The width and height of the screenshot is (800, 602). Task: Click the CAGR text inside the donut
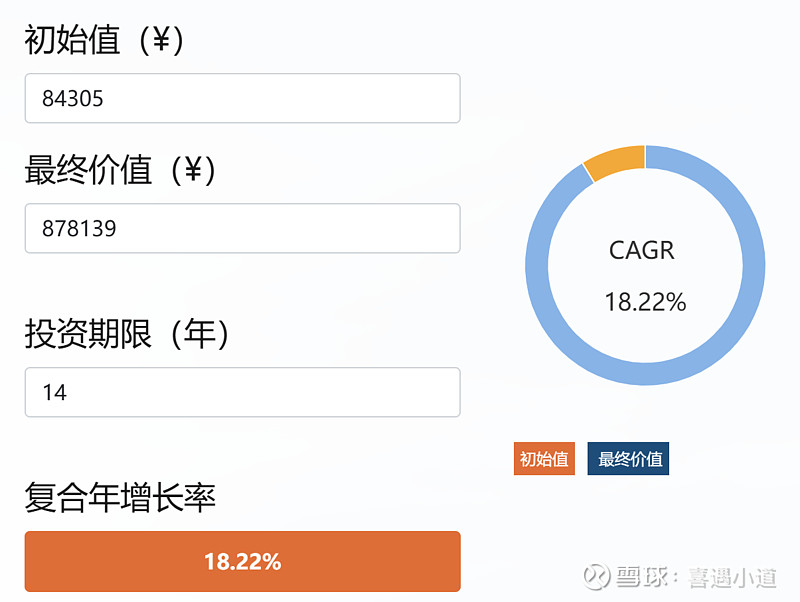(642, 250)
